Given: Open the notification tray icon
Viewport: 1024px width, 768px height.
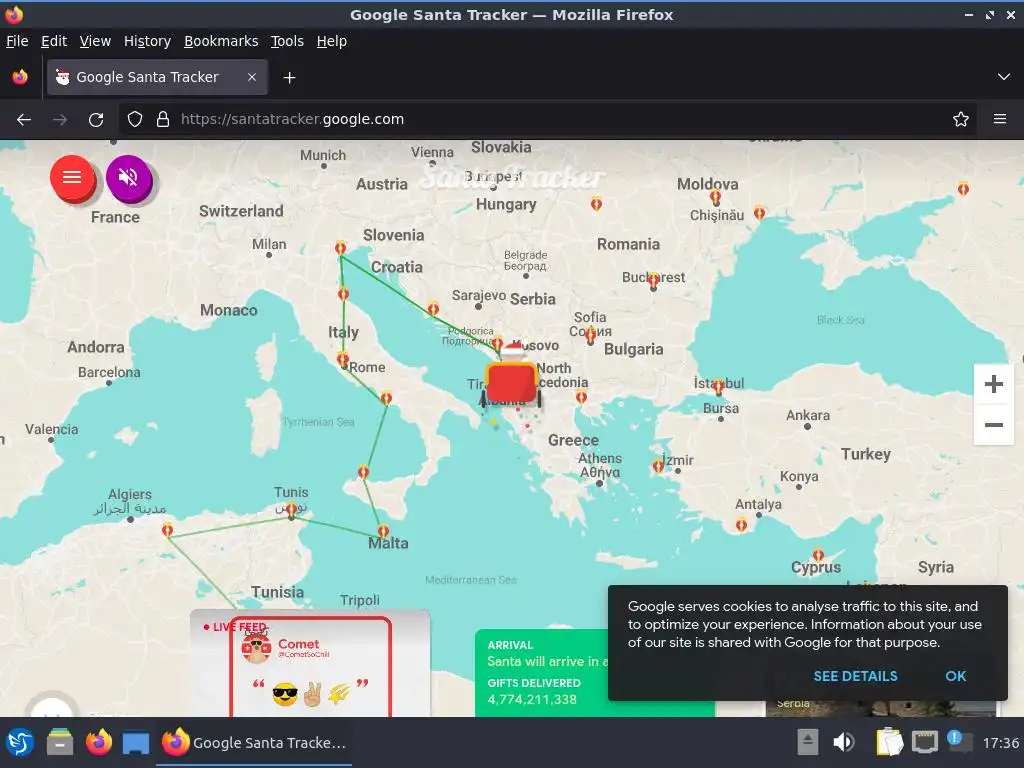Looking at the screenshot, I should point(959,741).
